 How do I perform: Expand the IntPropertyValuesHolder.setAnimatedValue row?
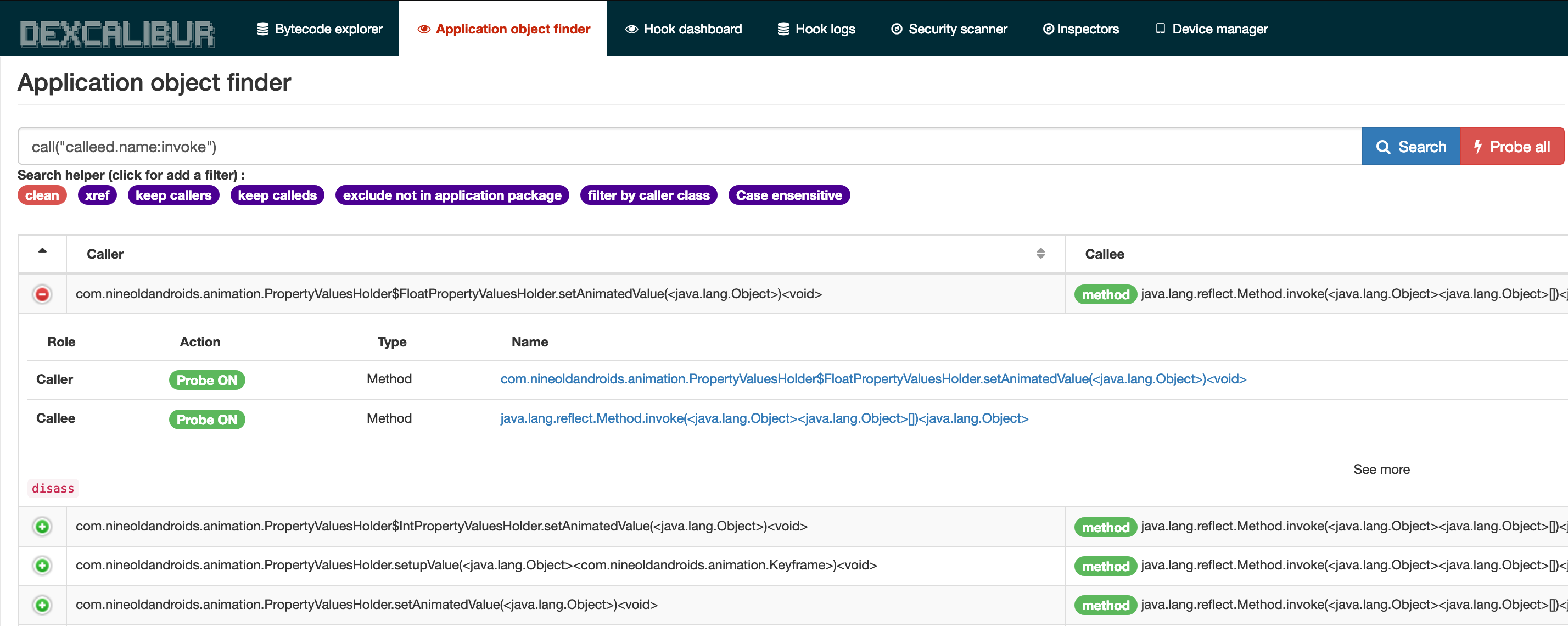tap(42, 527)
